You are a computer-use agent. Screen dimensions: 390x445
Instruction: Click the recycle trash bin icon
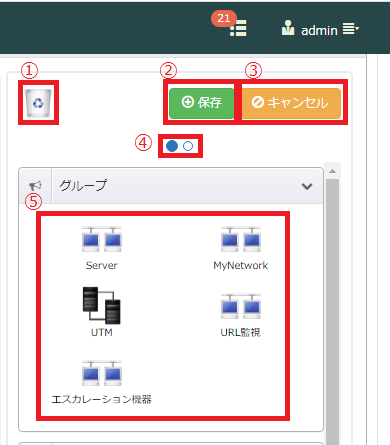pos(38,103)
